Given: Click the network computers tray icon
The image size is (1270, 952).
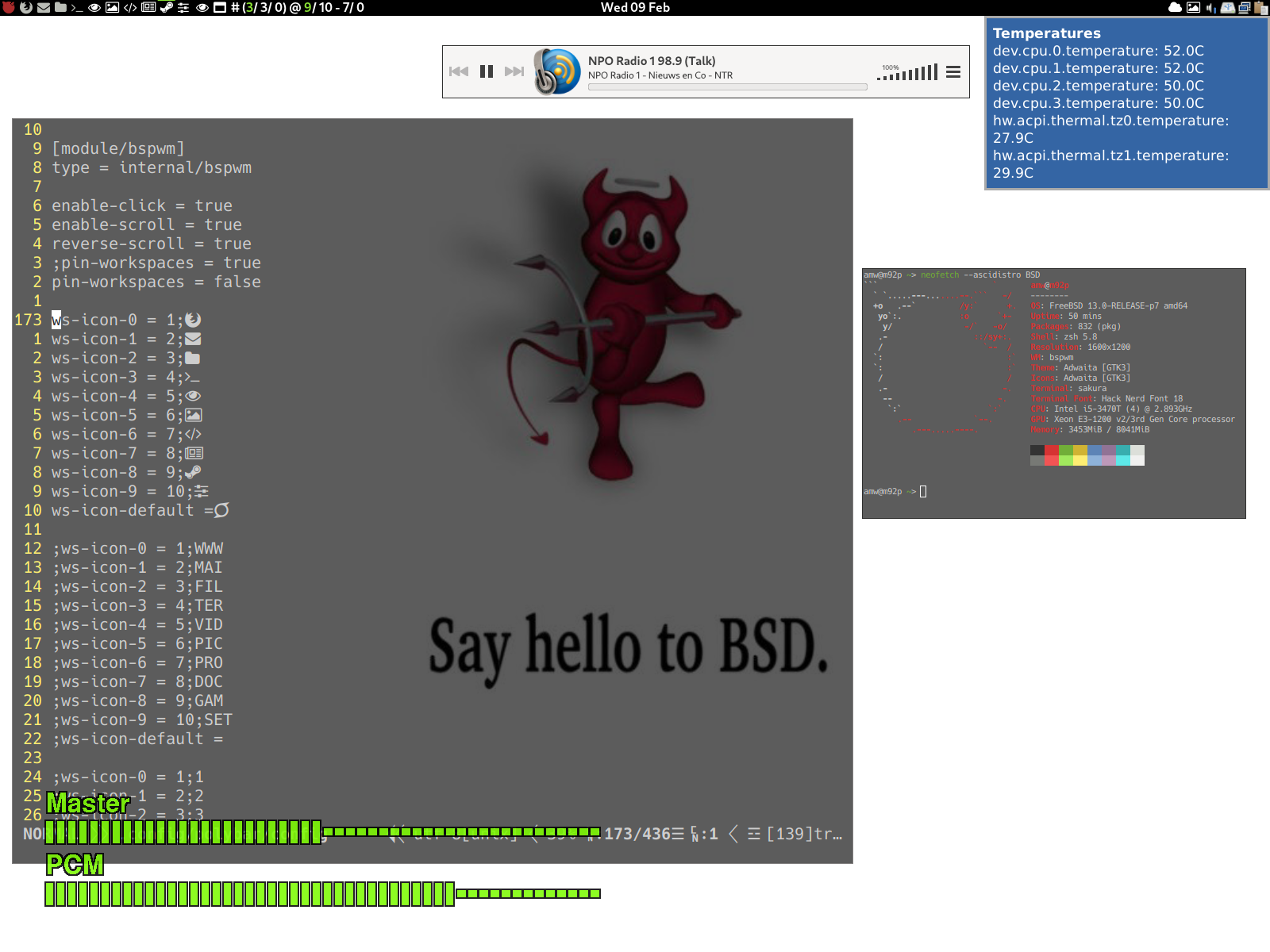Looking at the screenshot, I should 1245,8.
